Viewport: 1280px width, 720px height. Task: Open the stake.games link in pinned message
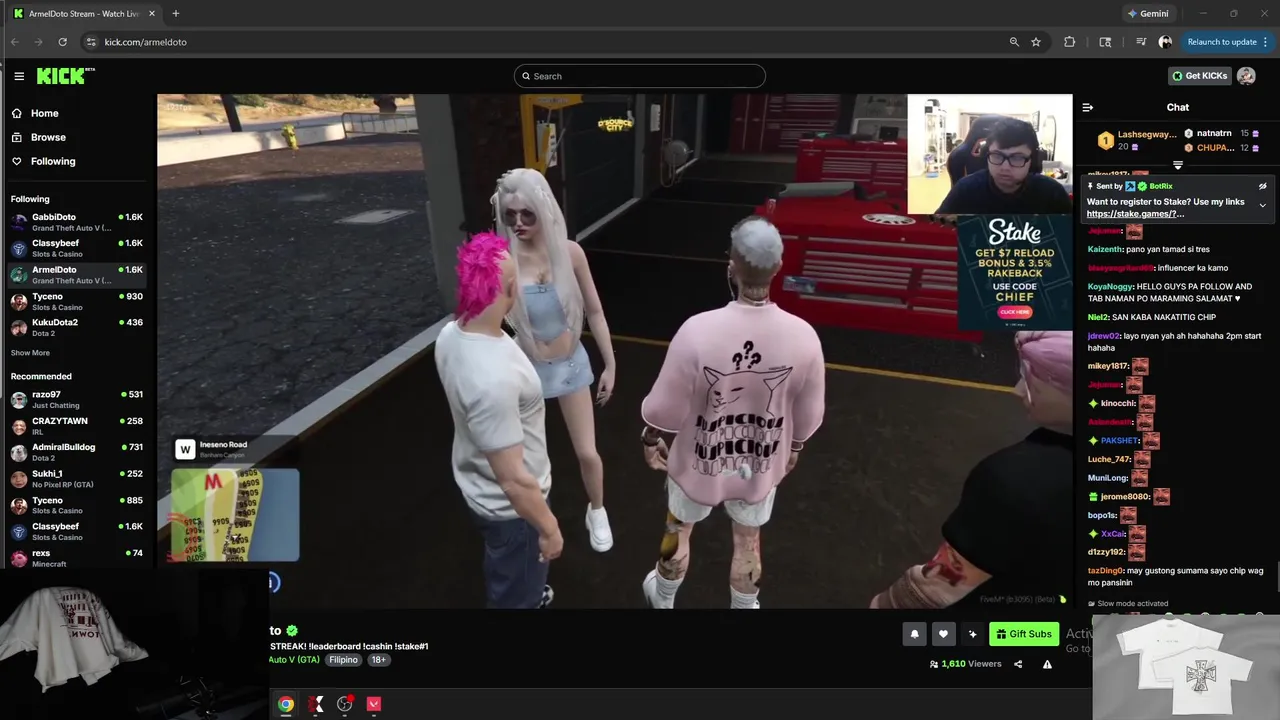1135,214
